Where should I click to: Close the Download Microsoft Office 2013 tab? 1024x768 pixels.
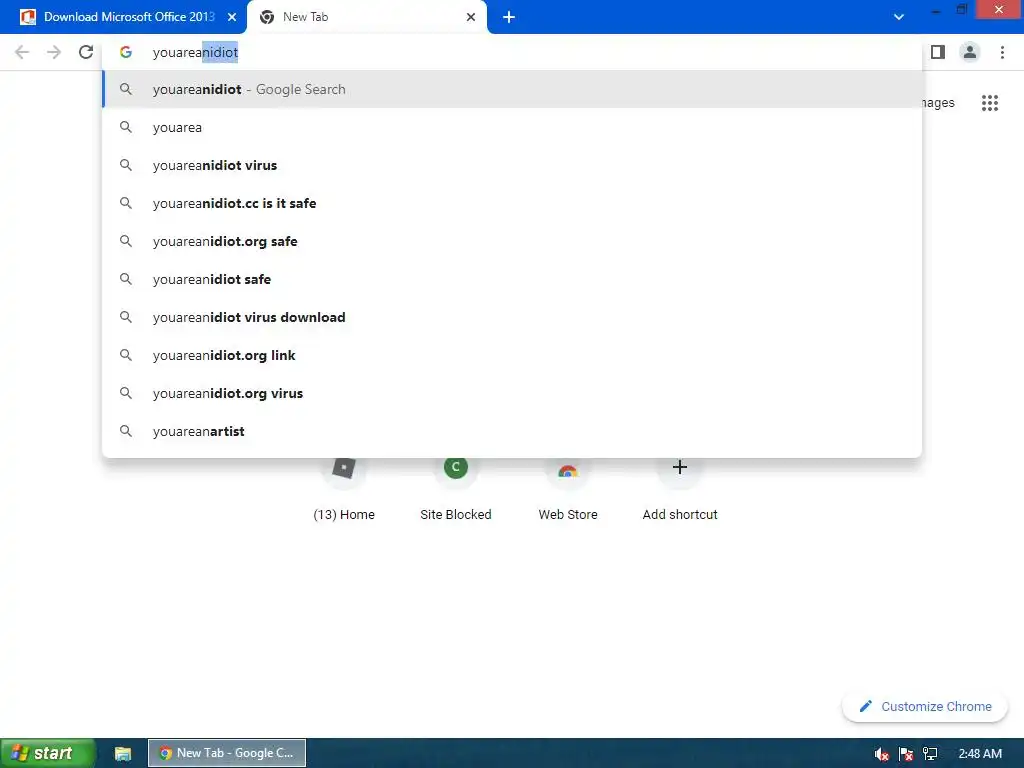pyautogui.click(x=232, y=17)
